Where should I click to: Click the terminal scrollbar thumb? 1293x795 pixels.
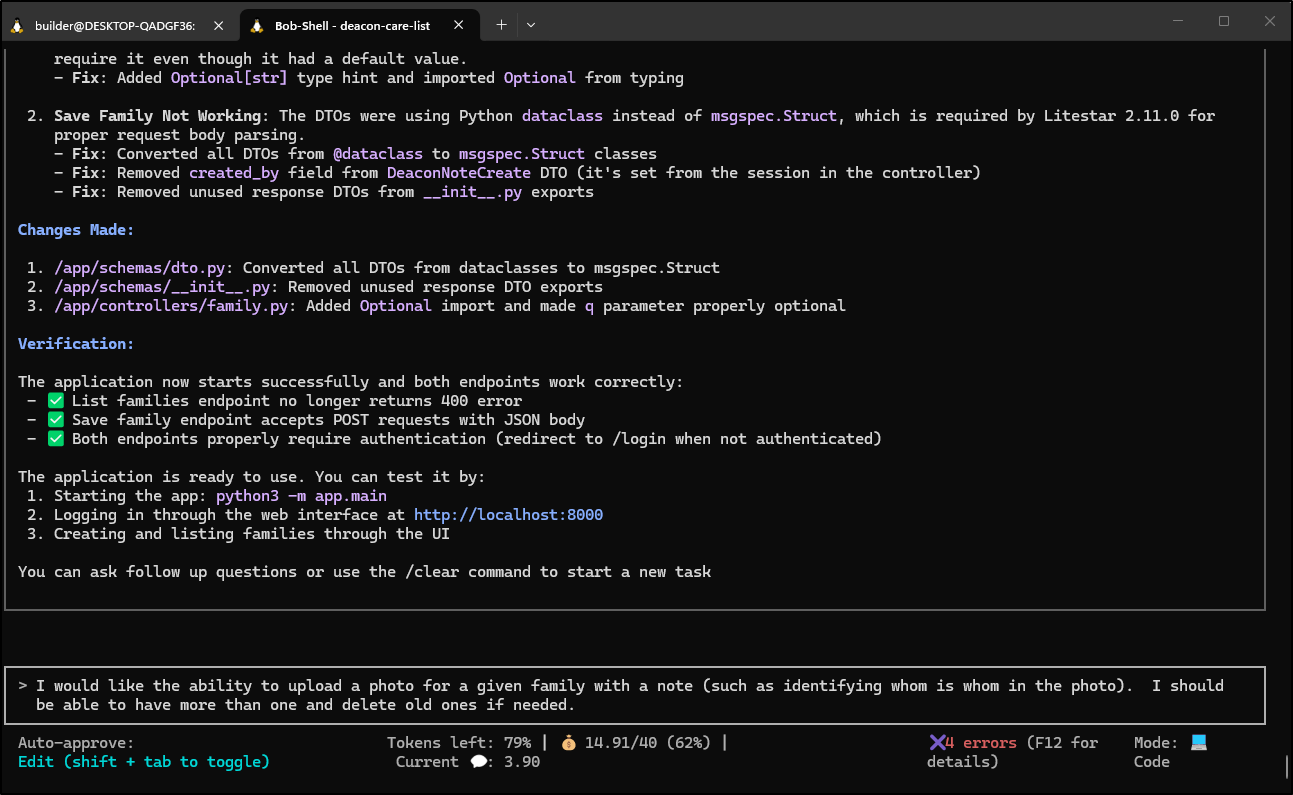tap(1286, 766)
